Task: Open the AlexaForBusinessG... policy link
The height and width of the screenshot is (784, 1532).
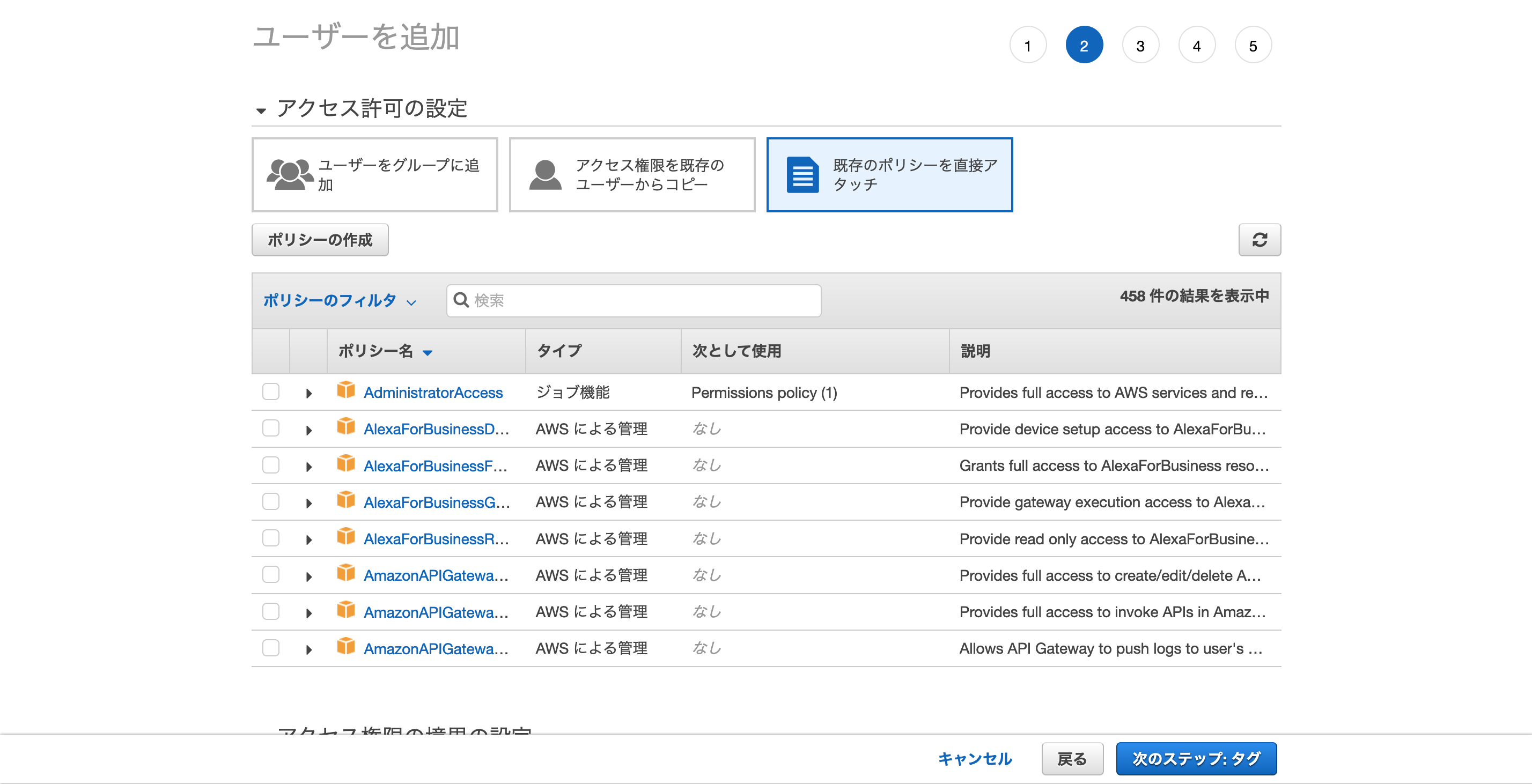Action: click(437, 502)
